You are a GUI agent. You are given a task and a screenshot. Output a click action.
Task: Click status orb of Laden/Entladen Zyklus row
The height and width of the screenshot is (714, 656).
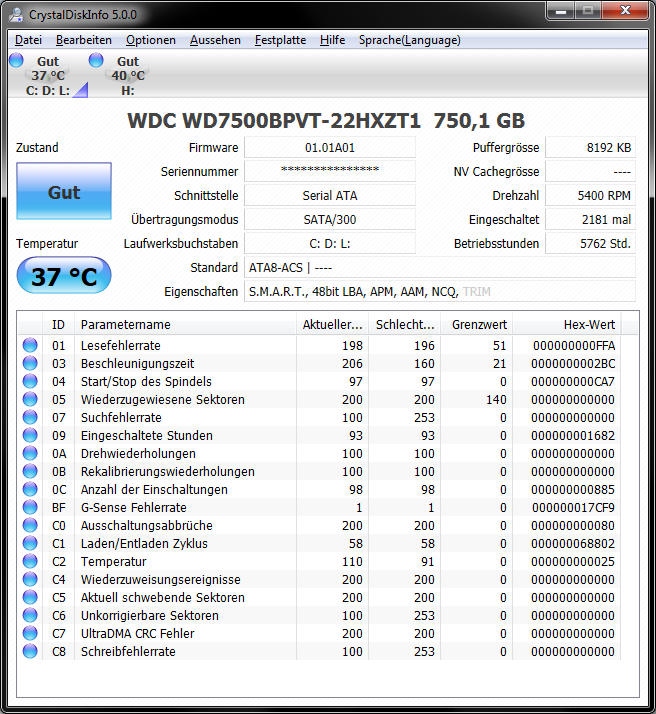[x=30, y=543]
